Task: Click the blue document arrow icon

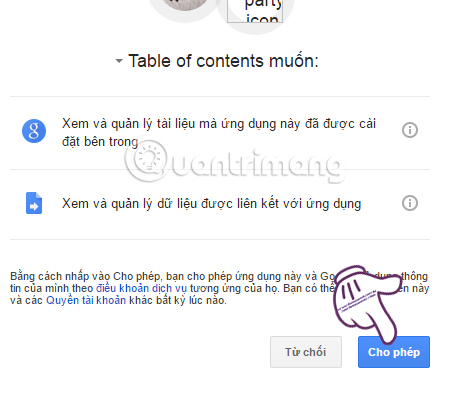Action: coord(34,203)
